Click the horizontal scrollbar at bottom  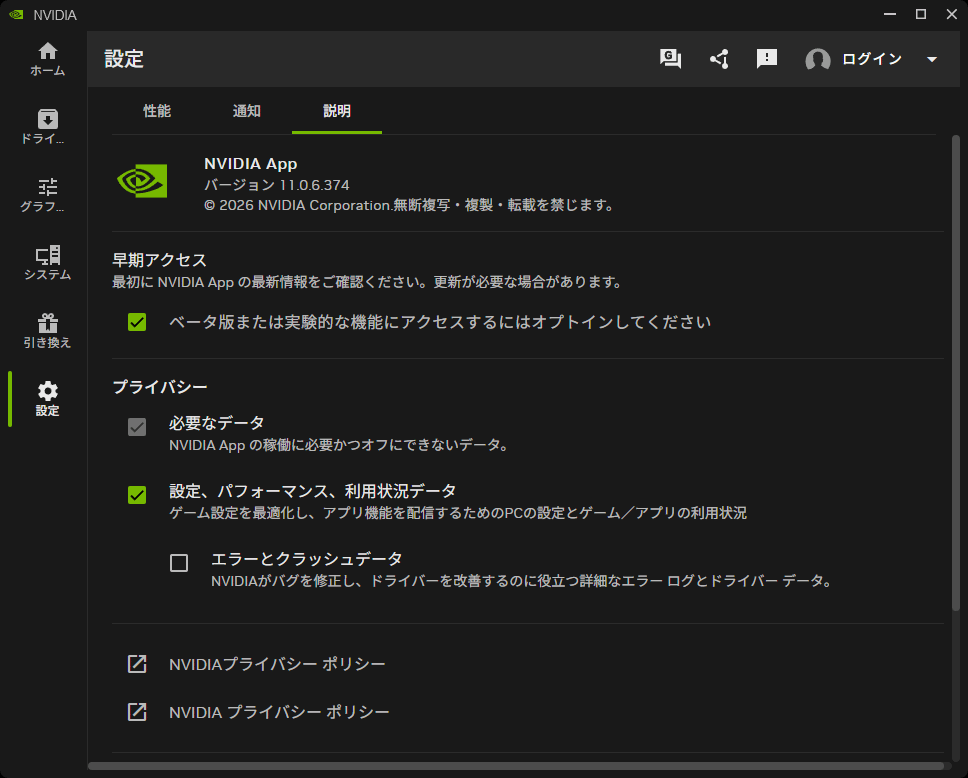point(516,766)
